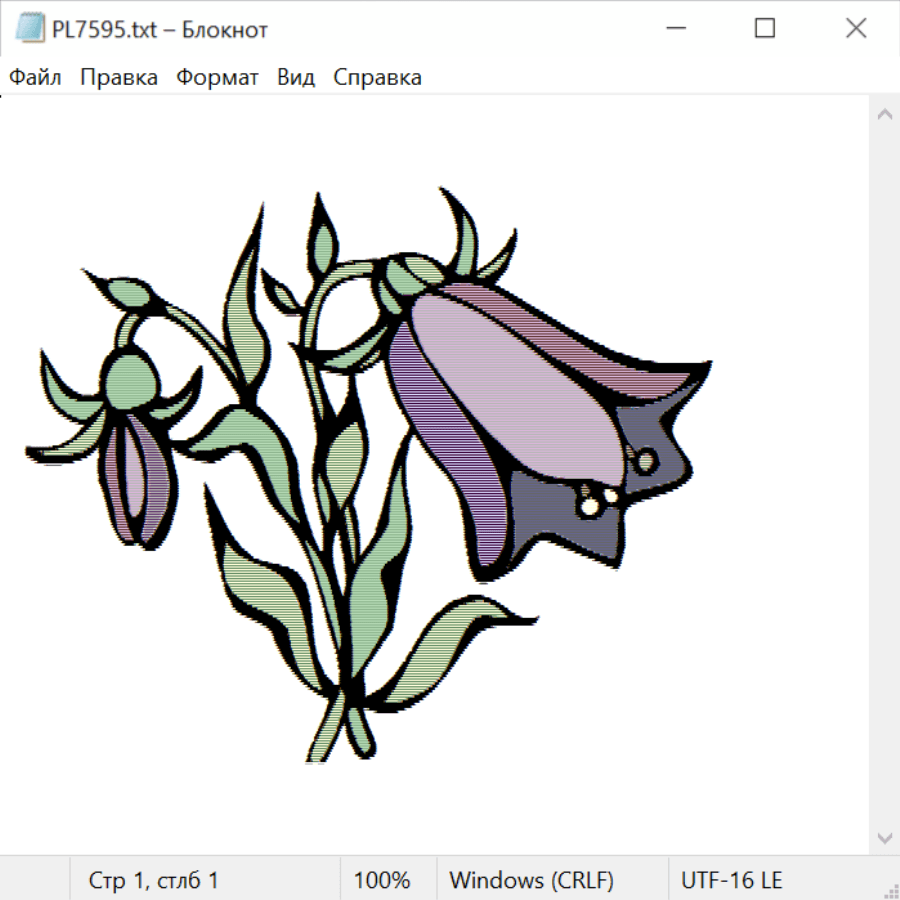This screenshot has width=900, height=900.
Task: Maximize the Notepad window
Action: 765,29
